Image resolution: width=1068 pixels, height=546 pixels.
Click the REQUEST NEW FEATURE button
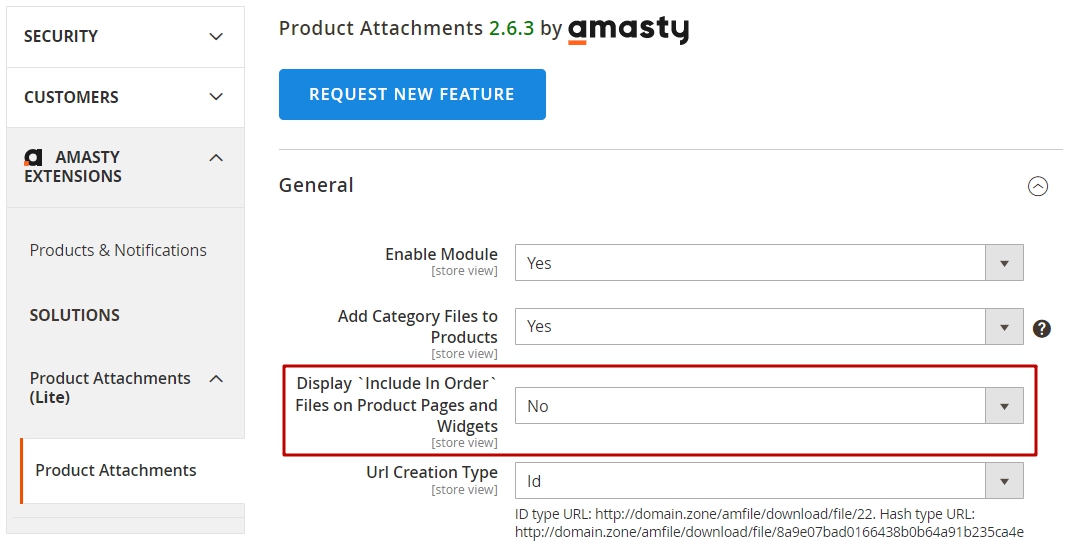(x=412, y=95)
